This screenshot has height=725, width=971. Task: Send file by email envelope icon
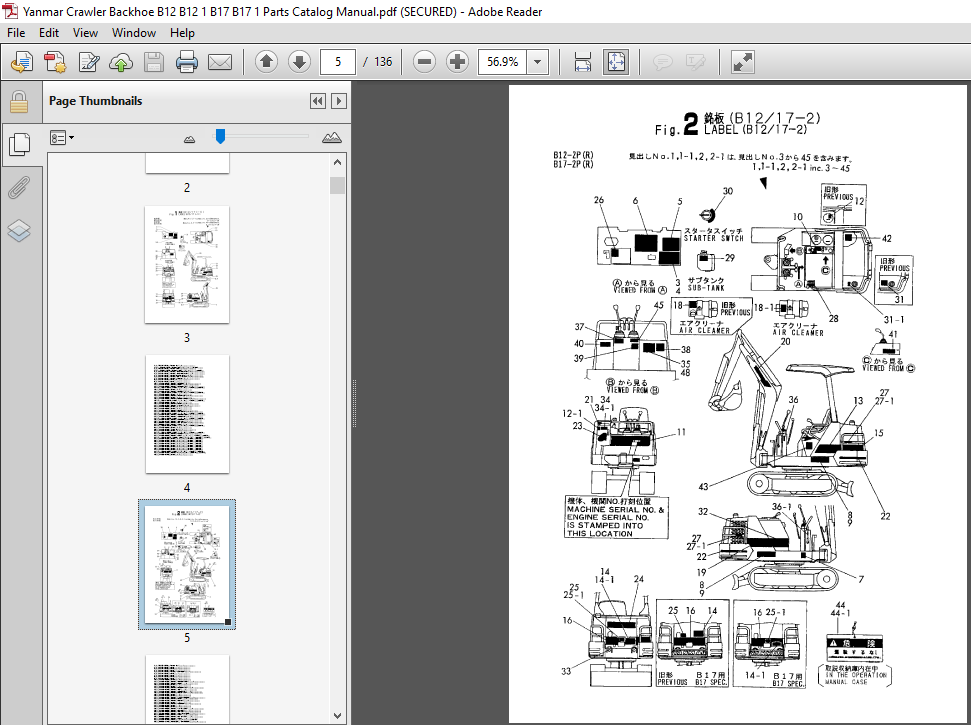[220, 62]
